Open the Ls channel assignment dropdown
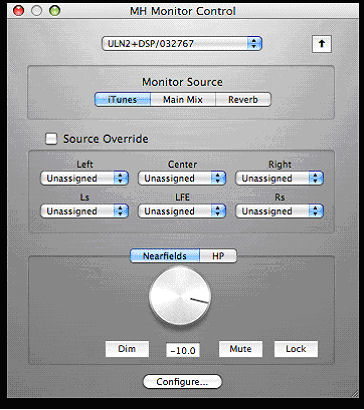This screenshot has width=364, height=410. 85,211
